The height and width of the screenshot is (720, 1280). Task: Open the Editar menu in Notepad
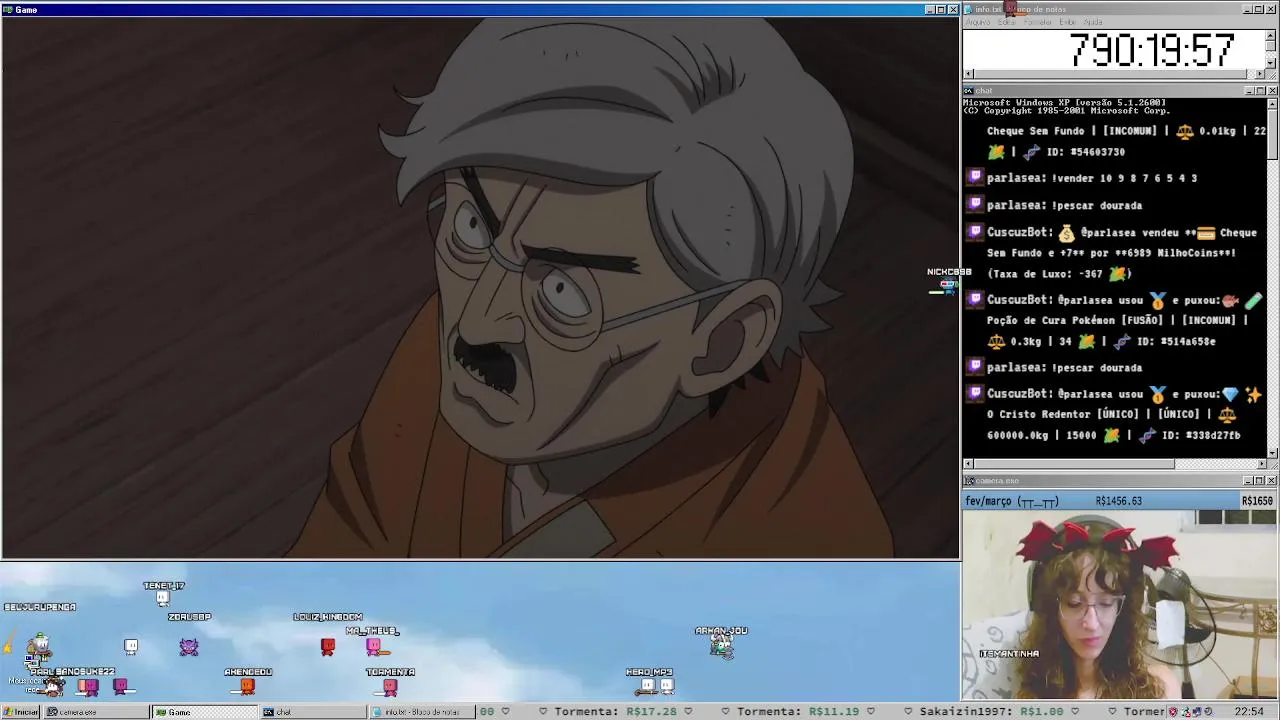coord(1006,22)
